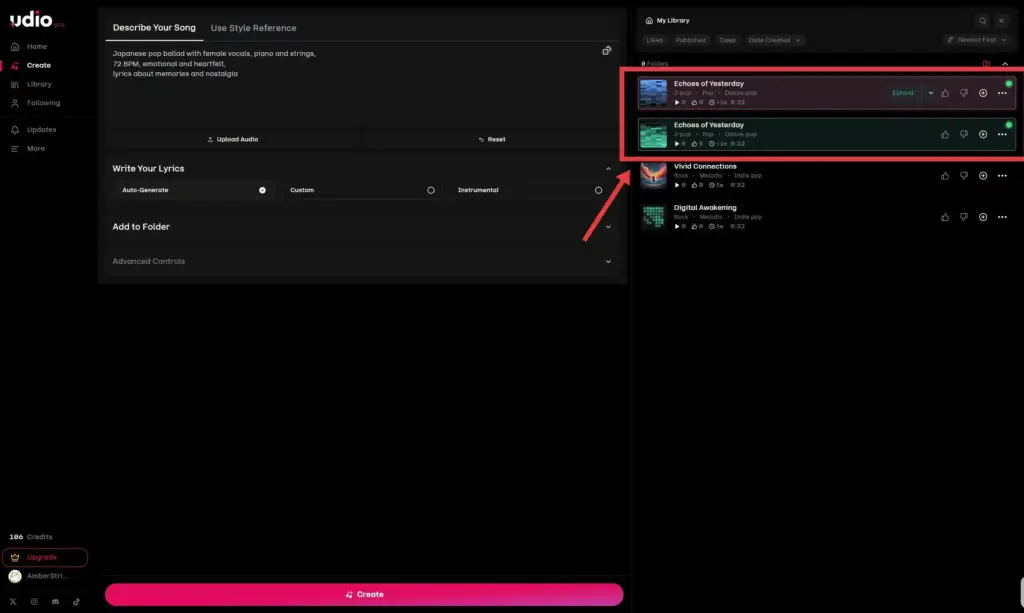Image resolution: width=1024 pixels, height=613 pixels.
Task: Toggle the Liked filter chip
Action: pyautogui.click(x=654, y=40)
